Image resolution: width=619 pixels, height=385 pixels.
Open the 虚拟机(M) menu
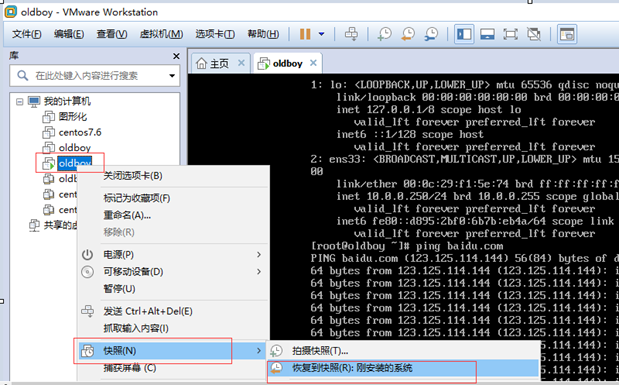[161, 34]
